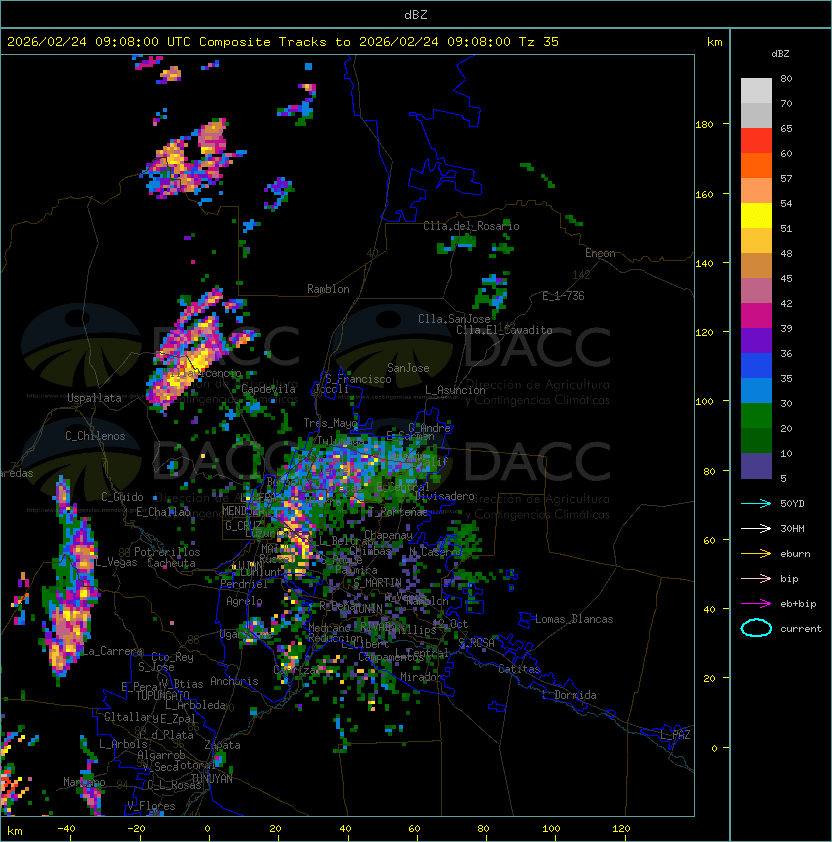The width and height of the screenshot is (832, 842).
Task: Click the 'Mirador' map label
Action: [421, 677]
